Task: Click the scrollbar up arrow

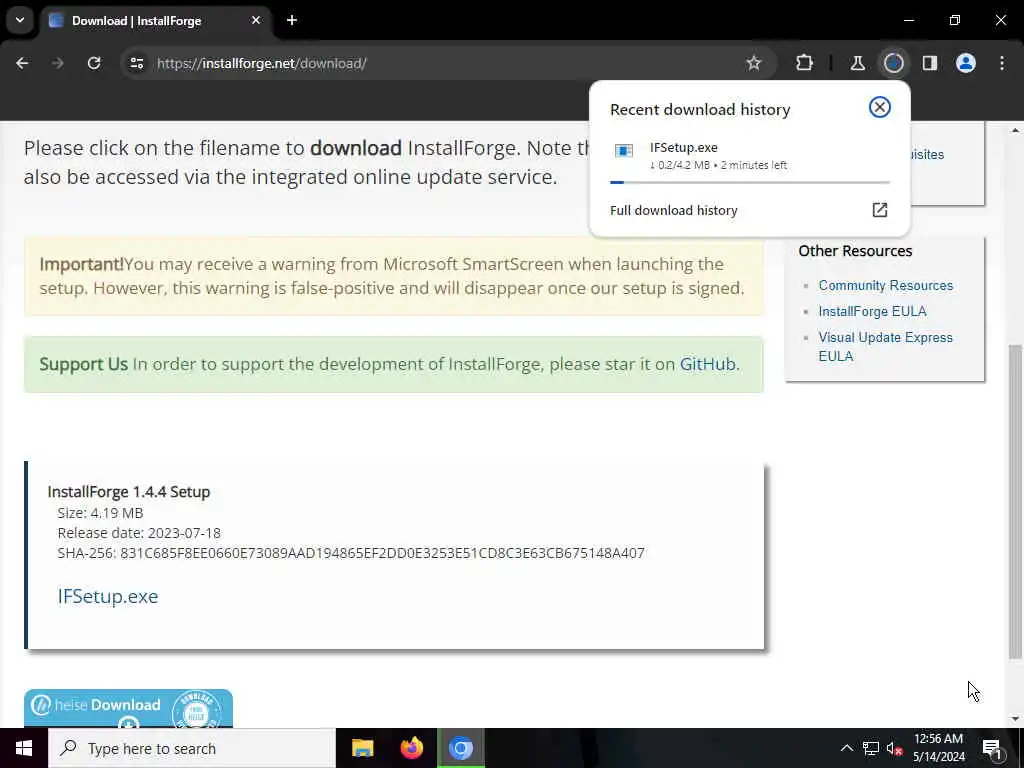Action: pos(1015,130)
